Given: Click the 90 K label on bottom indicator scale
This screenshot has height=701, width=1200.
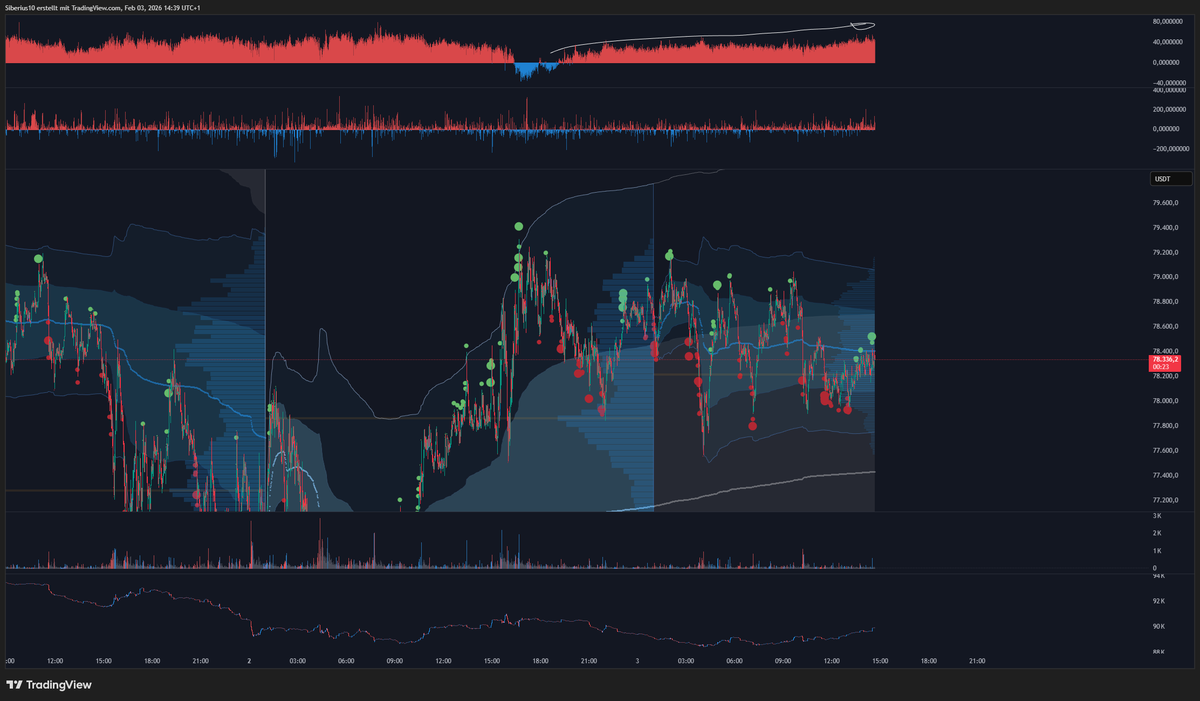Looking at the screenshot, I should pos(1159,627).
